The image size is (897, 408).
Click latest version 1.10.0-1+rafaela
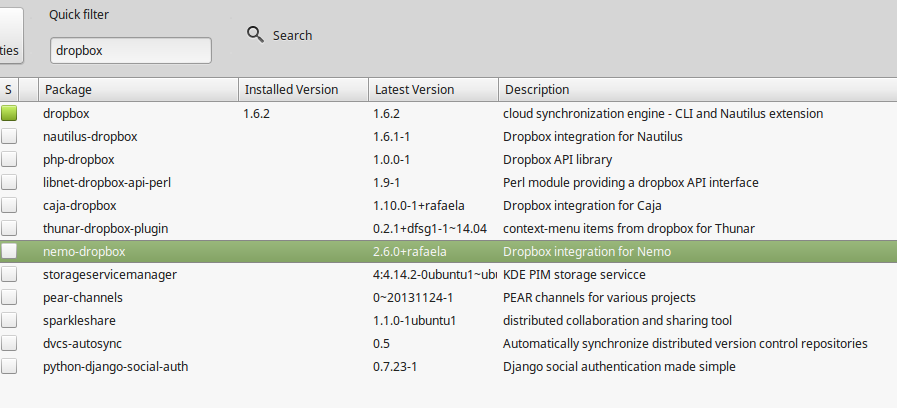[x=419, y=205]
